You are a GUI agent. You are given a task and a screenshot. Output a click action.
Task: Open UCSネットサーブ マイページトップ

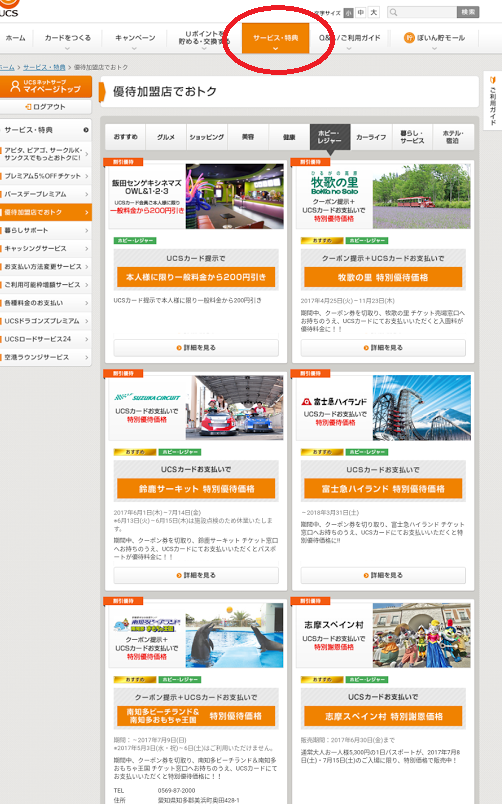[x=46, y=86]
